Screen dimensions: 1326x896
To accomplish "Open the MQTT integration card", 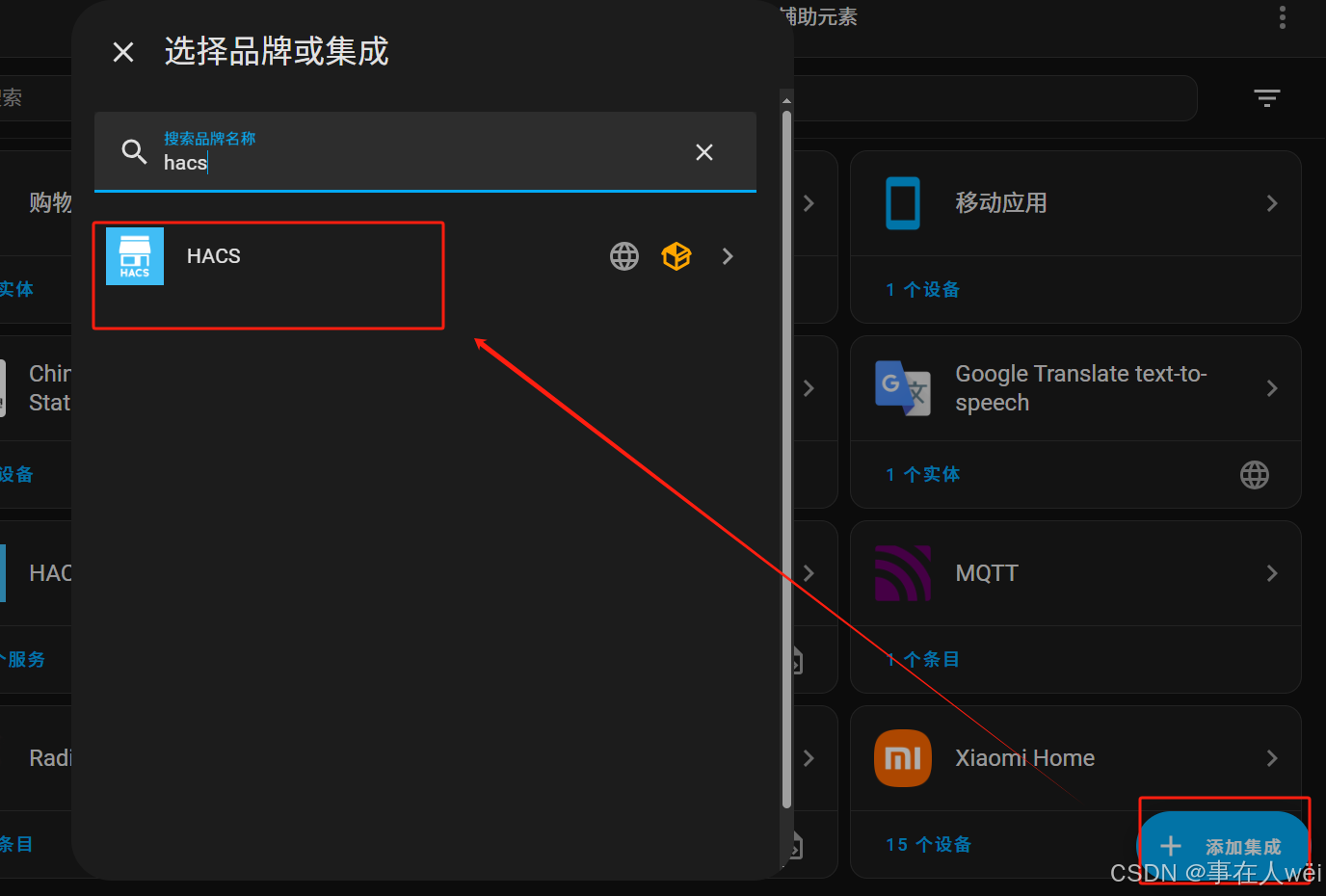I will pos(1076,573).
